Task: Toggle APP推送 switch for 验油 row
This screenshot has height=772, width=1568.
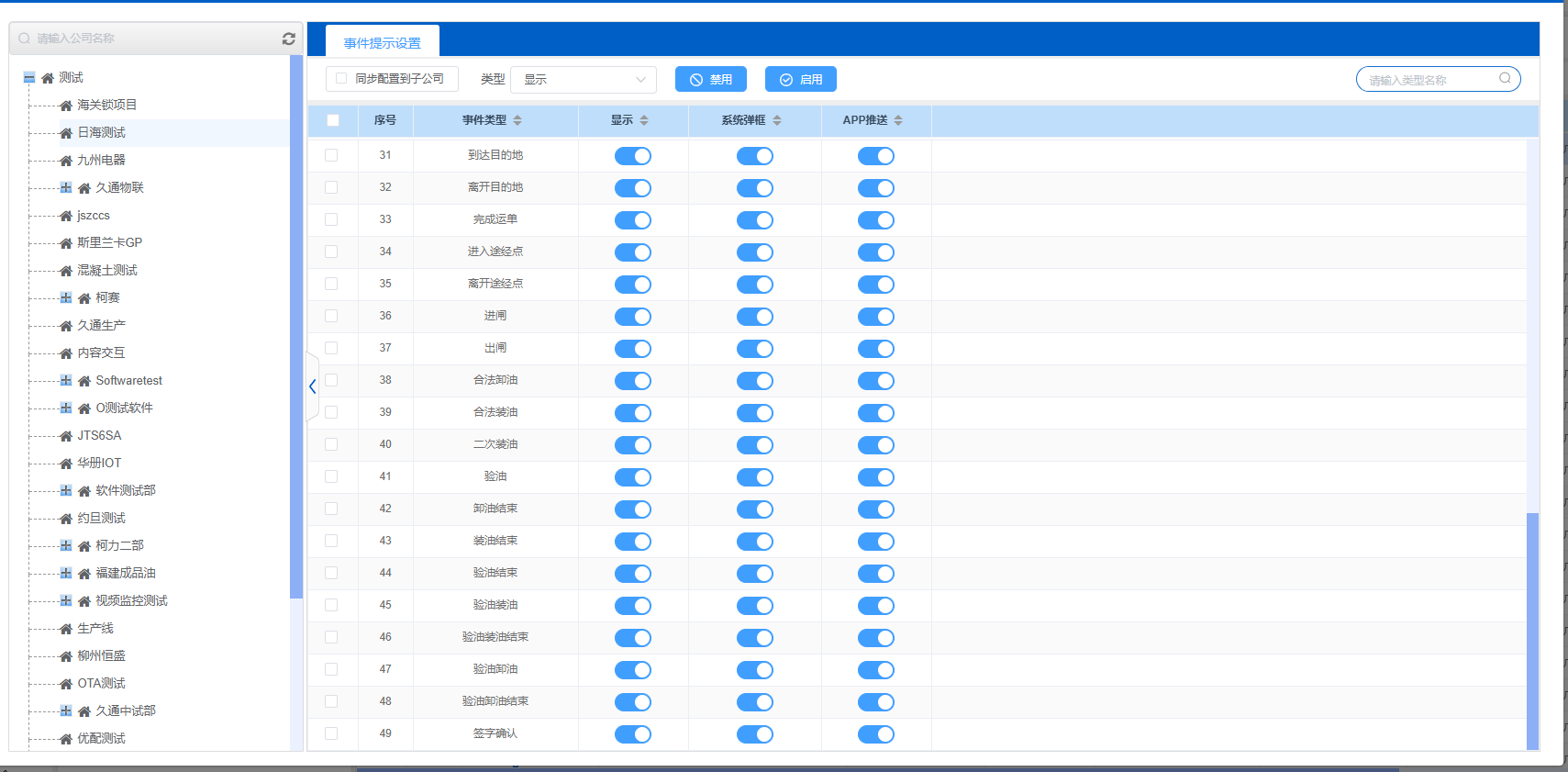Action: (x=876, y=477)
